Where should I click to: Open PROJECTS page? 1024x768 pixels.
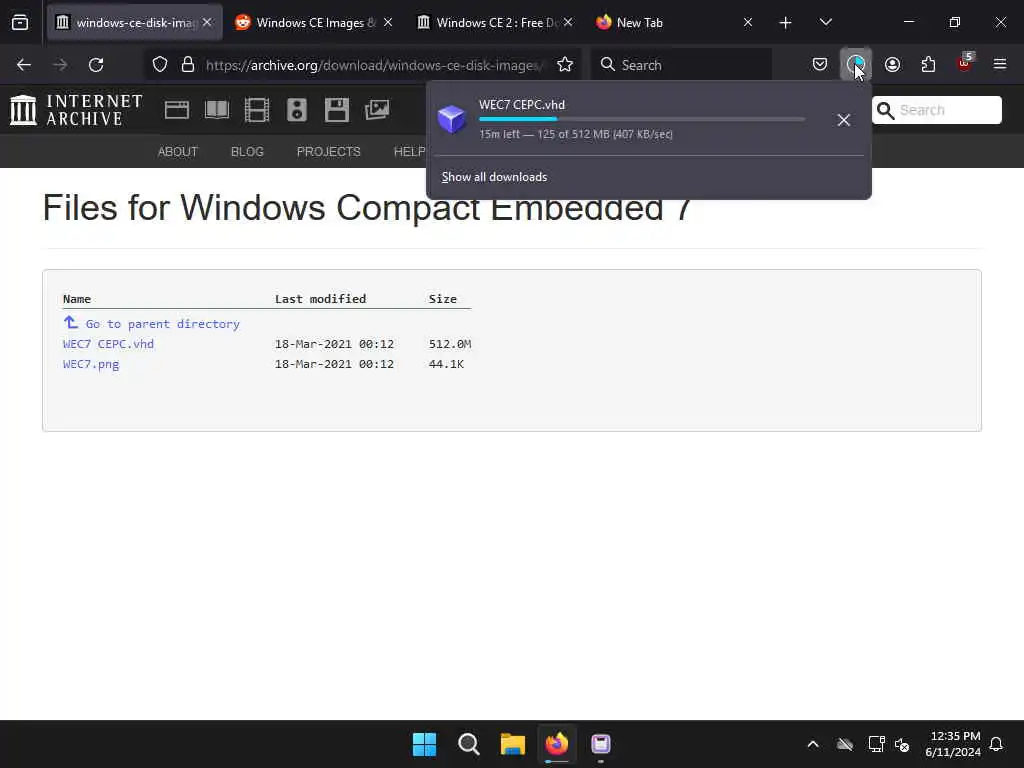(328, 152)
